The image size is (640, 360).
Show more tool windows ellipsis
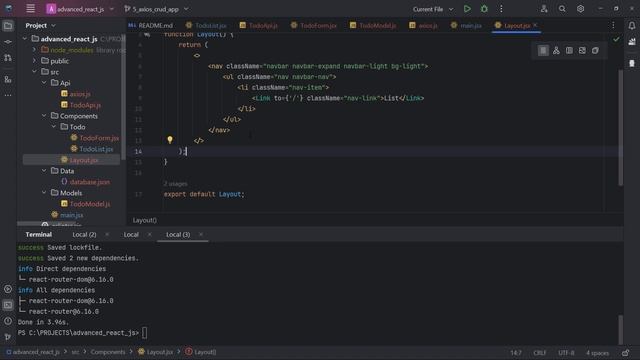point(8,95)
